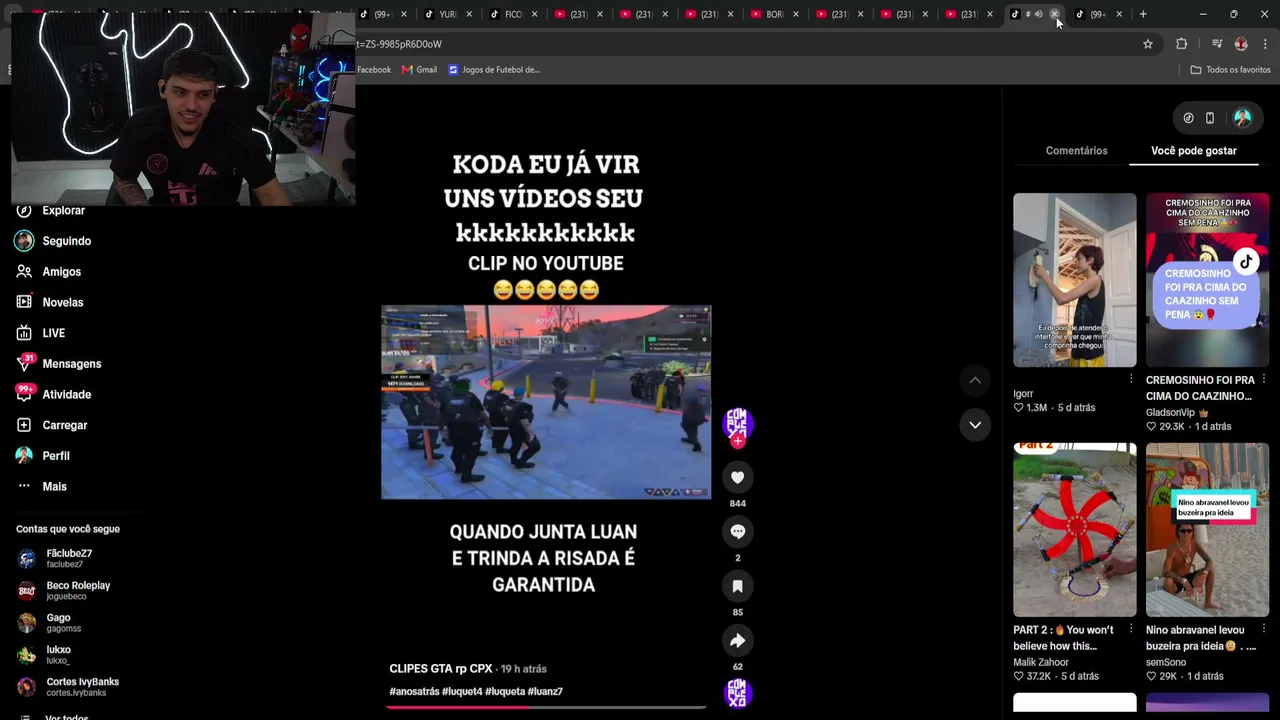The width and height of the screenshot is (1280, 720).
Task: Click the coins icon in top-right pill
Action: point(1188,118)
